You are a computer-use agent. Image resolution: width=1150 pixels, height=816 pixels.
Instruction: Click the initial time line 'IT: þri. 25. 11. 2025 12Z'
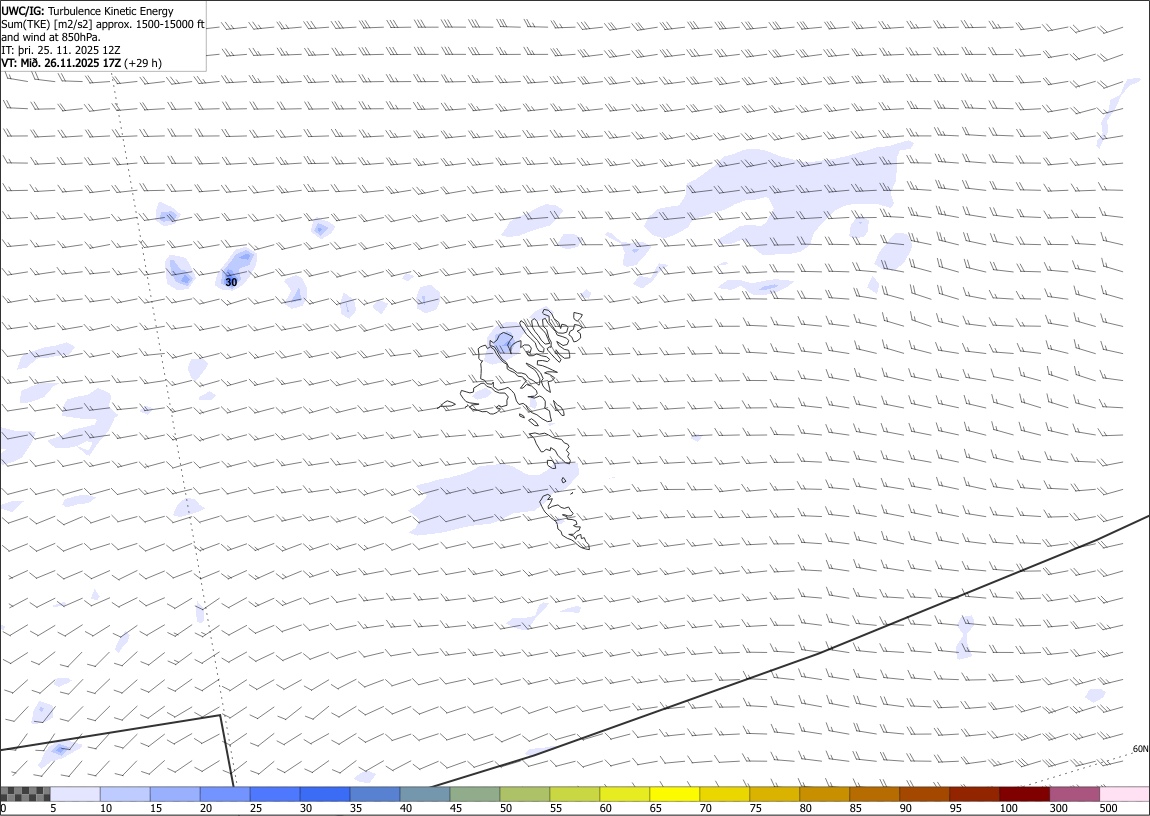61,50
